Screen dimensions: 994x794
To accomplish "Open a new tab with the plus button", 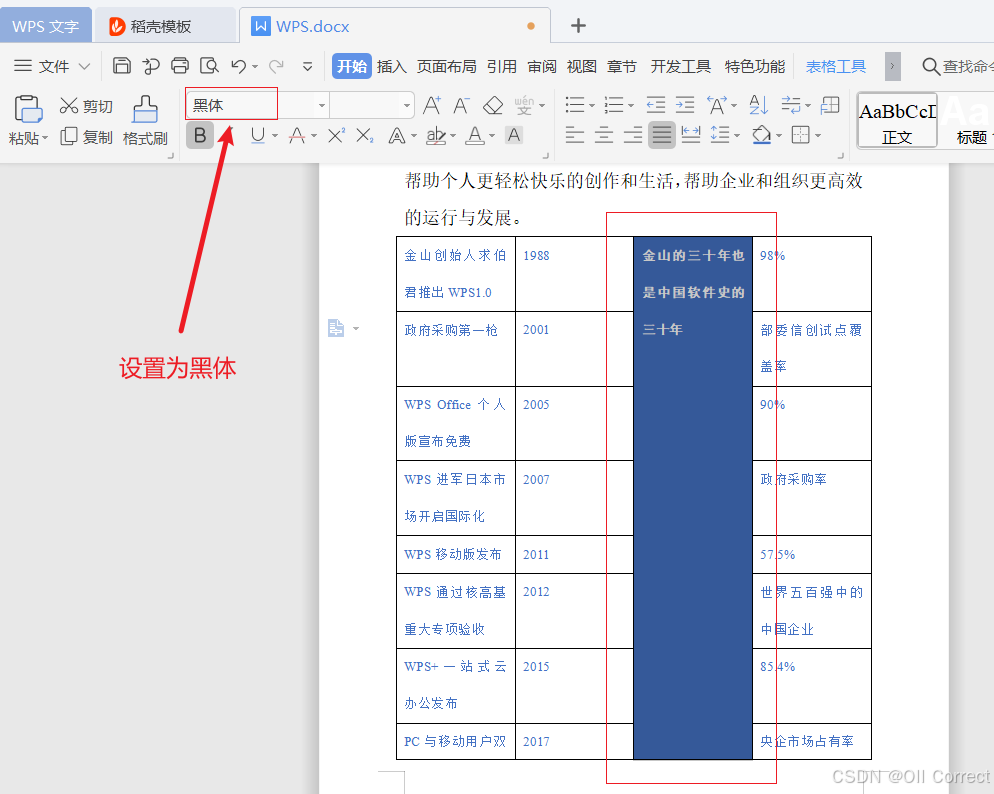I will pos(578,25).
